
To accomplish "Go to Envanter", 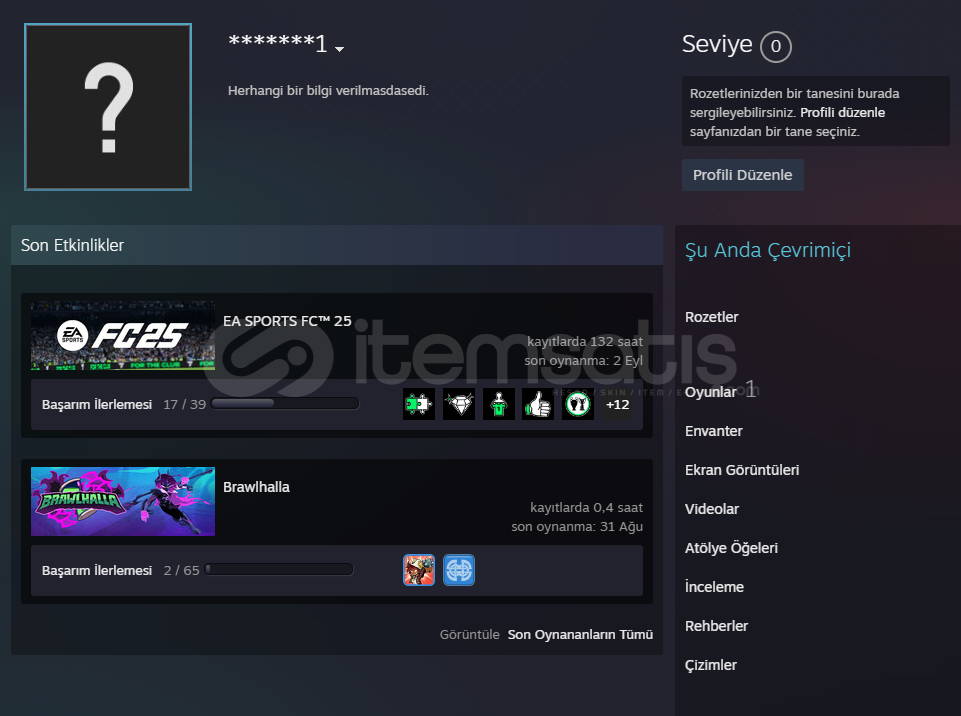I will pos(713,431).
